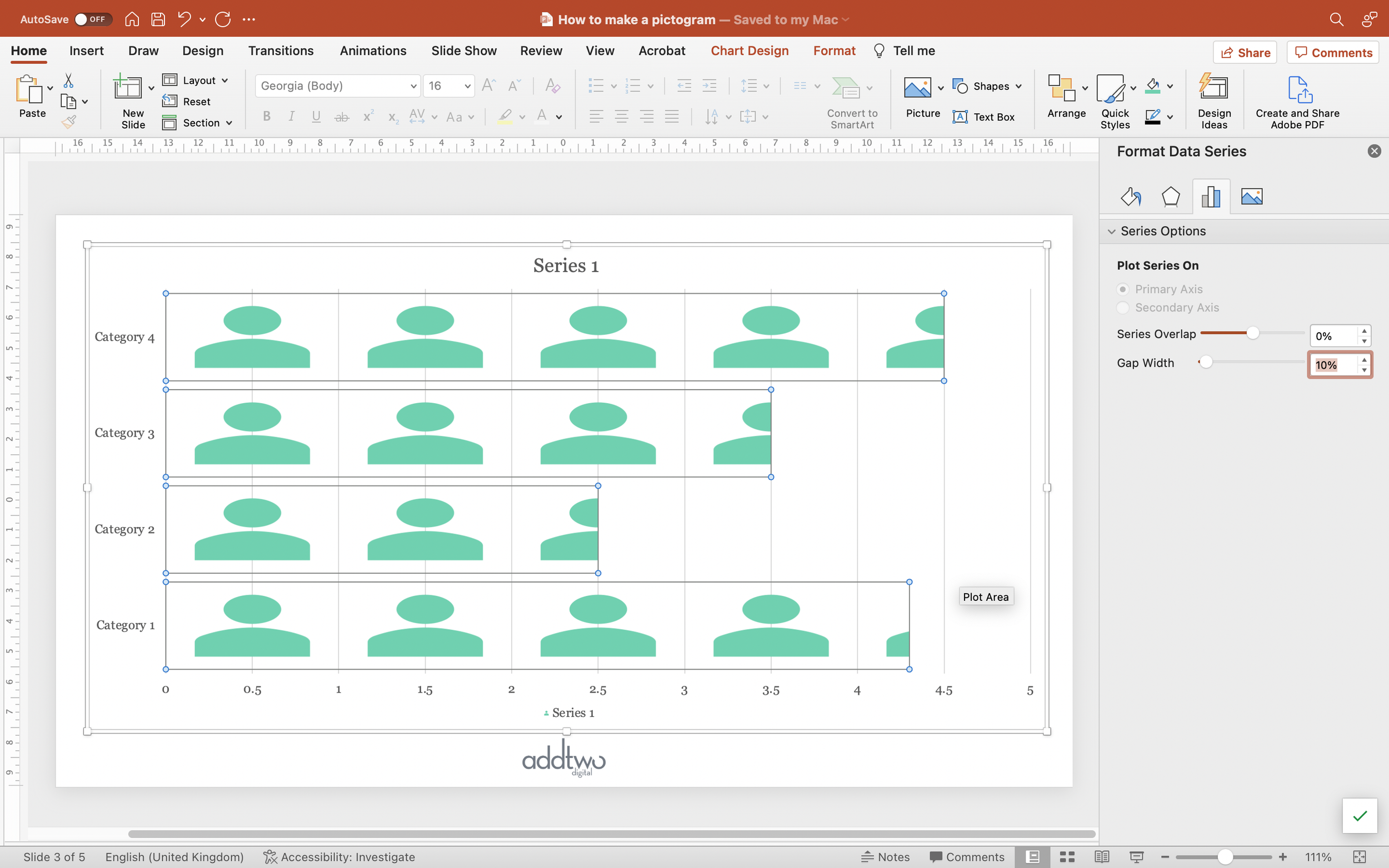Click the Format Painter brush icon
The height and width of the screenshot is (868, 1389).
tap(69, 122)
